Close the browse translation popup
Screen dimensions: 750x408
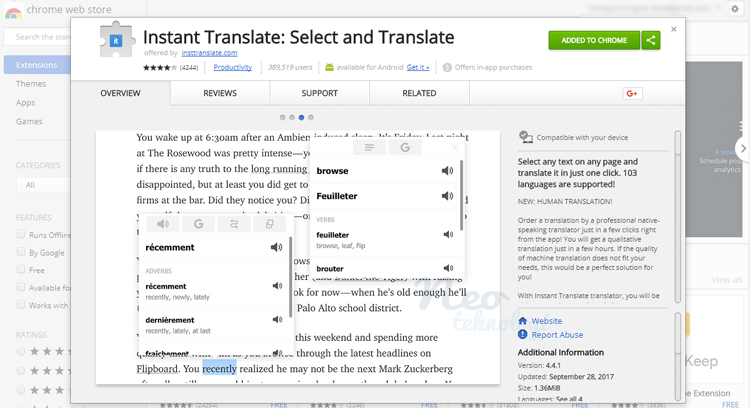(455, 147)
